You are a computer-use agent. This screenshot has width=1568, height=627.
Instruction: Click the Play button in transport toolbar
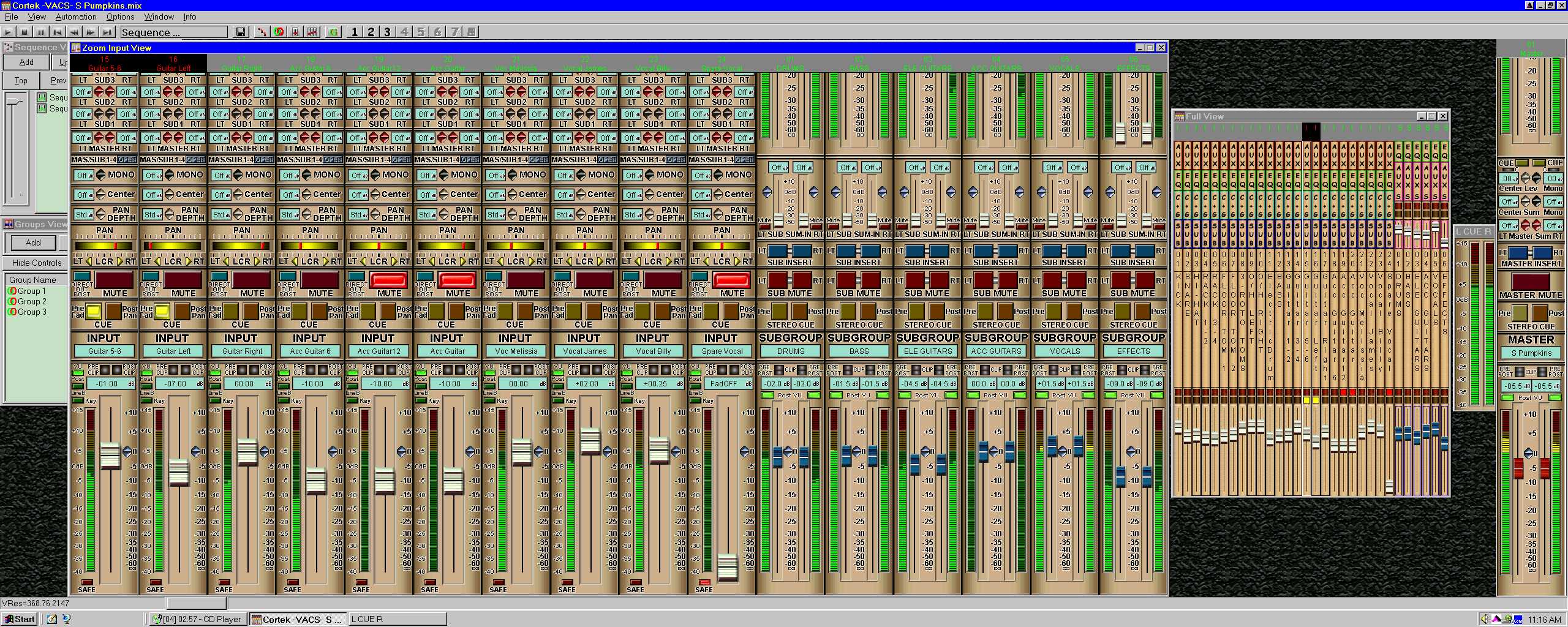[x=8, y=32]
